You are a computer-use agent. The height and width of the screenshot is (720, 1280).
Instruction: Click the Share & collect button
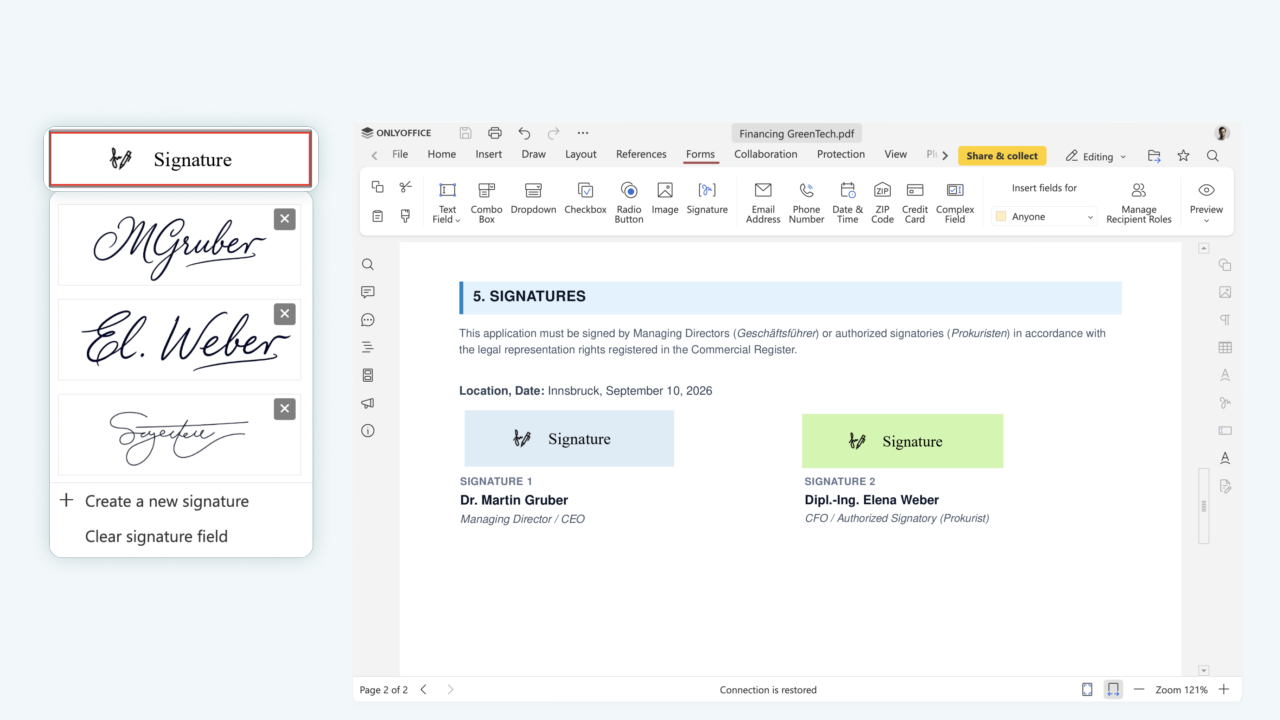[x=1002, y=156]
